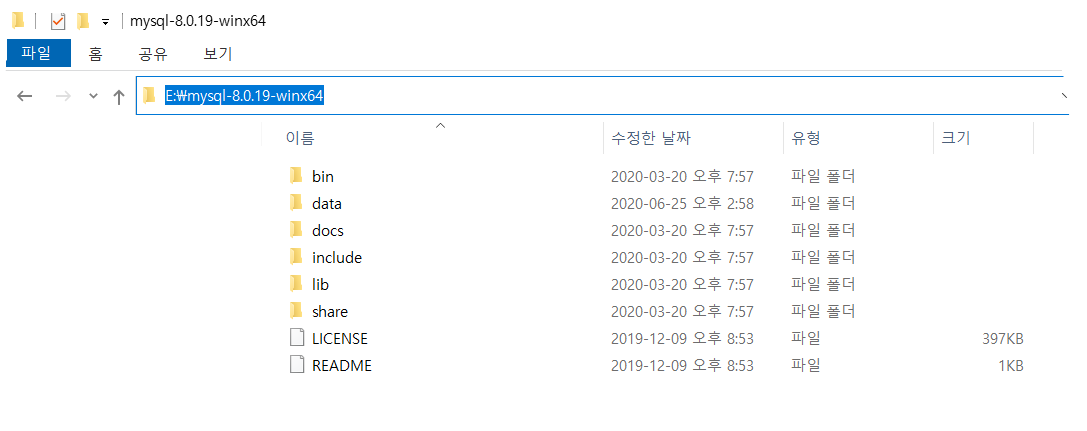The height and width of the screenshot is (431, 1087).
Task: Go forward with the right arrow
Action: (x=63, y=96)
